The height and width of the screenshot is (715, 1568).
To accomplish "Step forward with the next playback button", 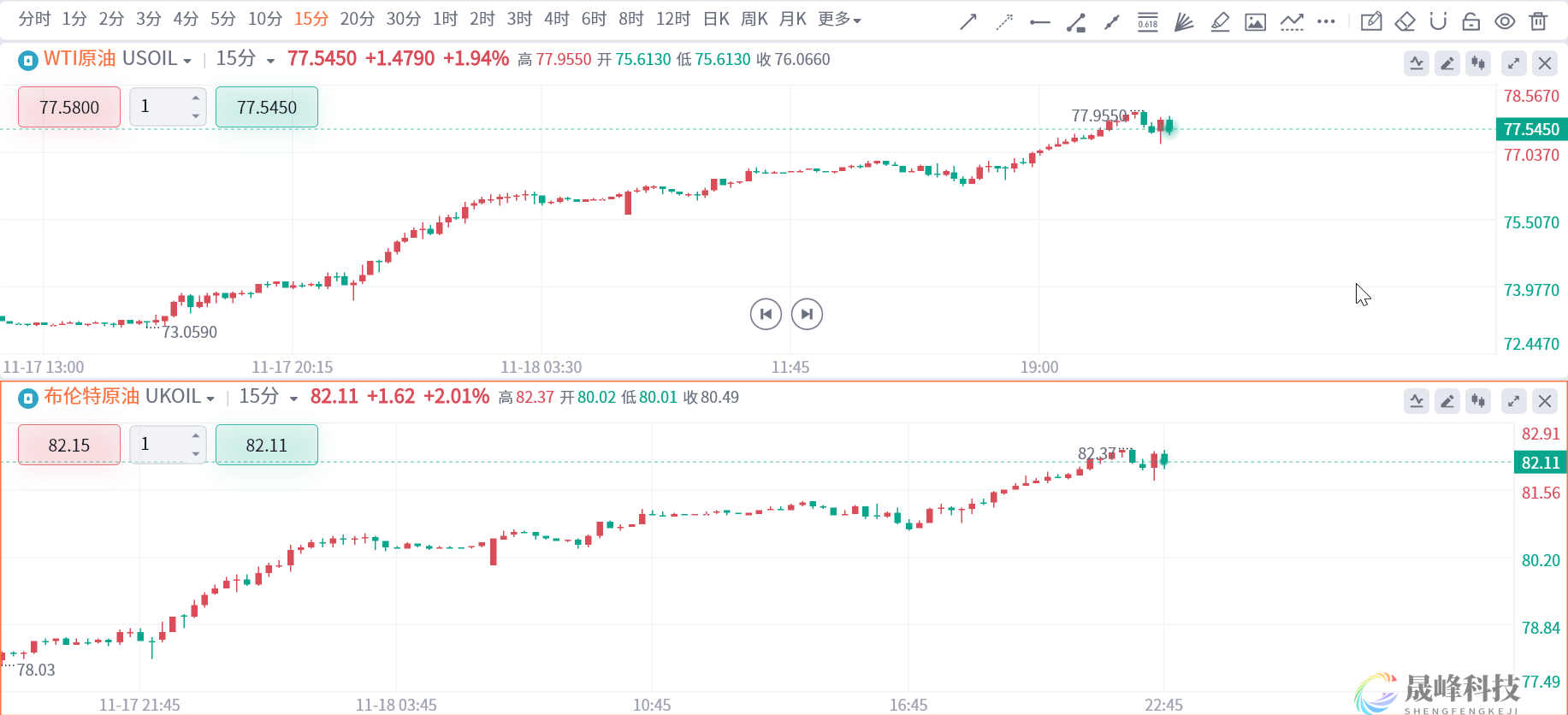I will tap(807, 315).
